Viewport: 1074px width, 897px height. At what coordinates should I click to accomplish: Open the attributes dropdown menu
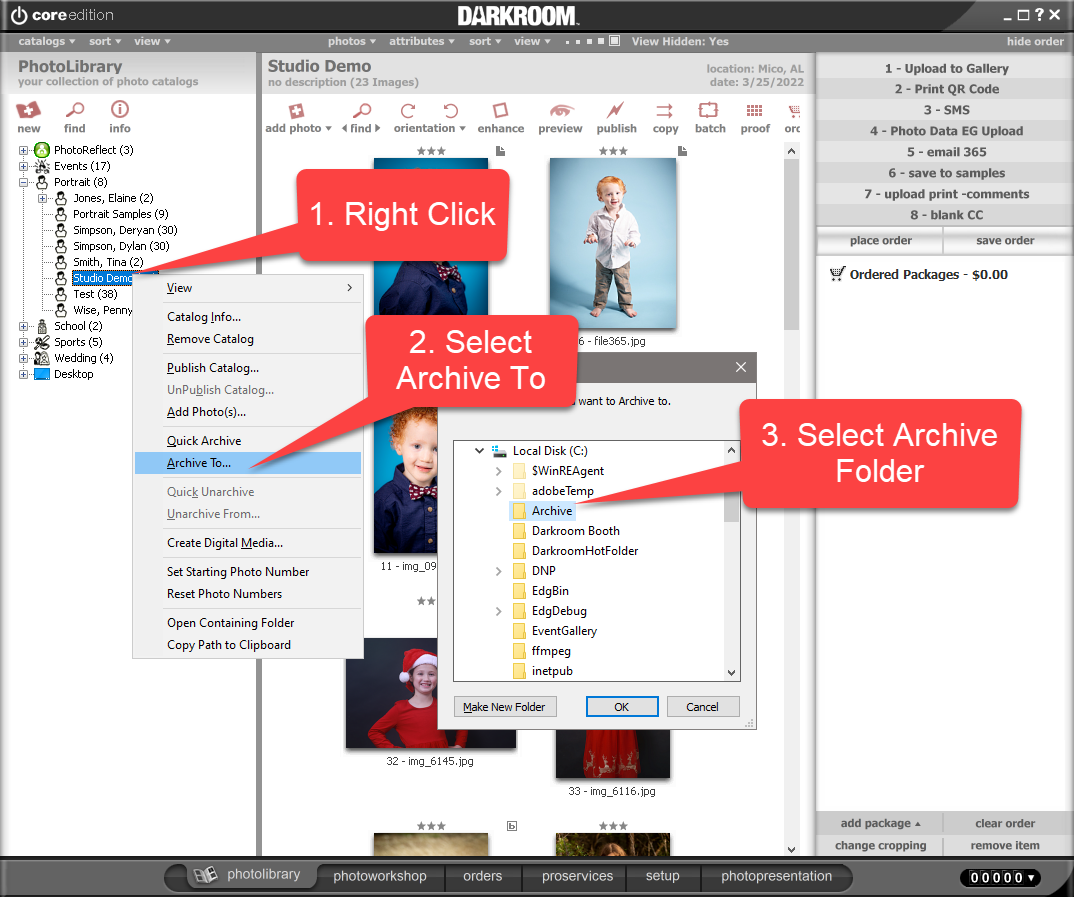pos(421,41)
